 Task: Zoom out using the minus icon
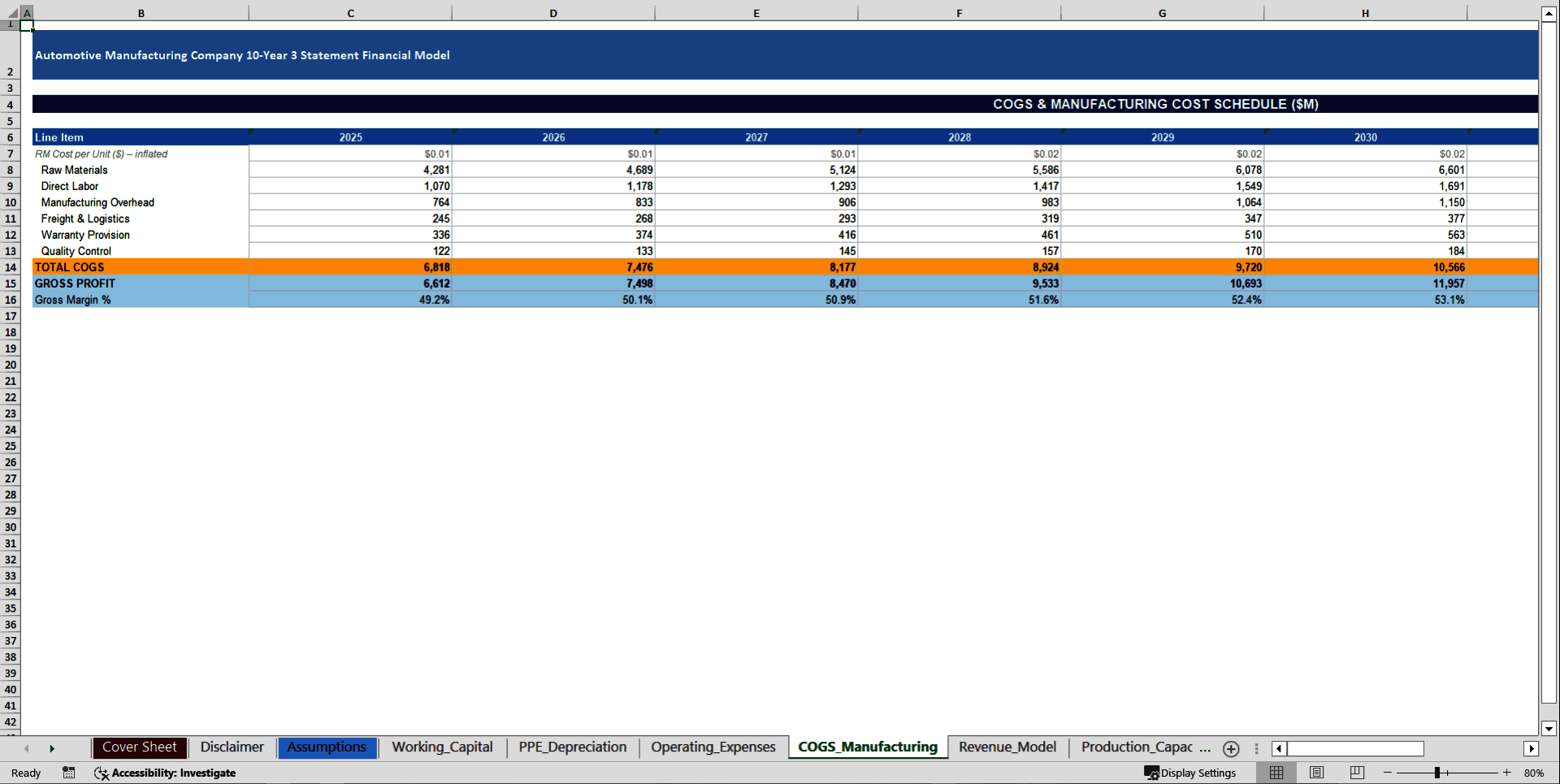[1387, 773]
